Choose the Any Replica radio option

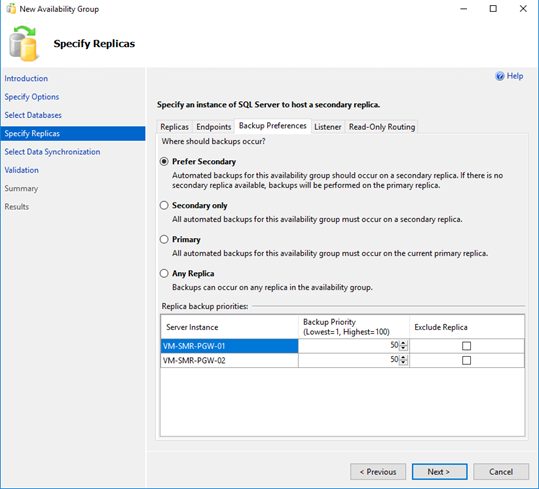(164, 274)
